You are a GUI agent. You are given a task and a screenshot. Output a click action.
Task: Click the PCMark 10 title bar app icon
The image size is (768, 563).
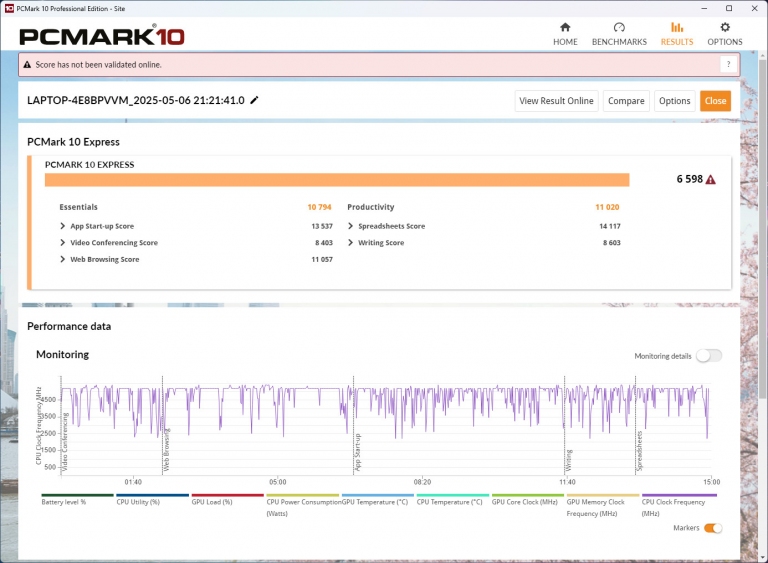coord(9,8)
